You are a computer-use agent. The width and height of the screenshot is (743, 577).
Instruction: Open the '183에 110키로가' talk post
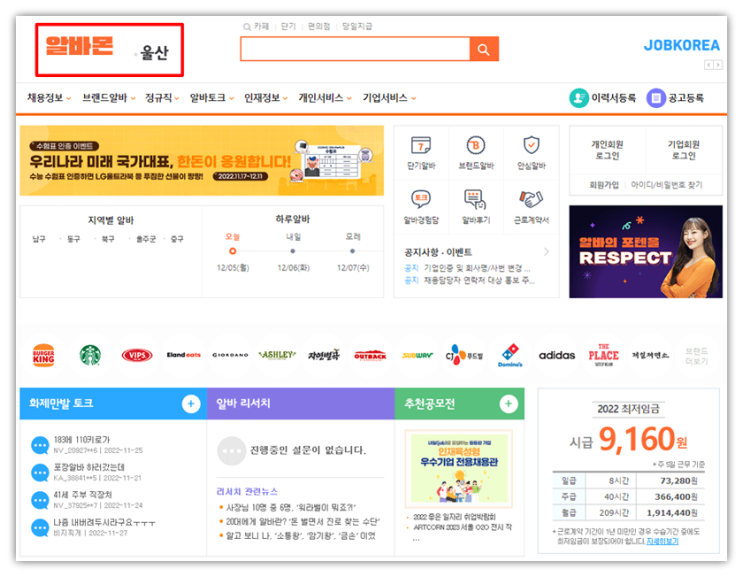82,440
